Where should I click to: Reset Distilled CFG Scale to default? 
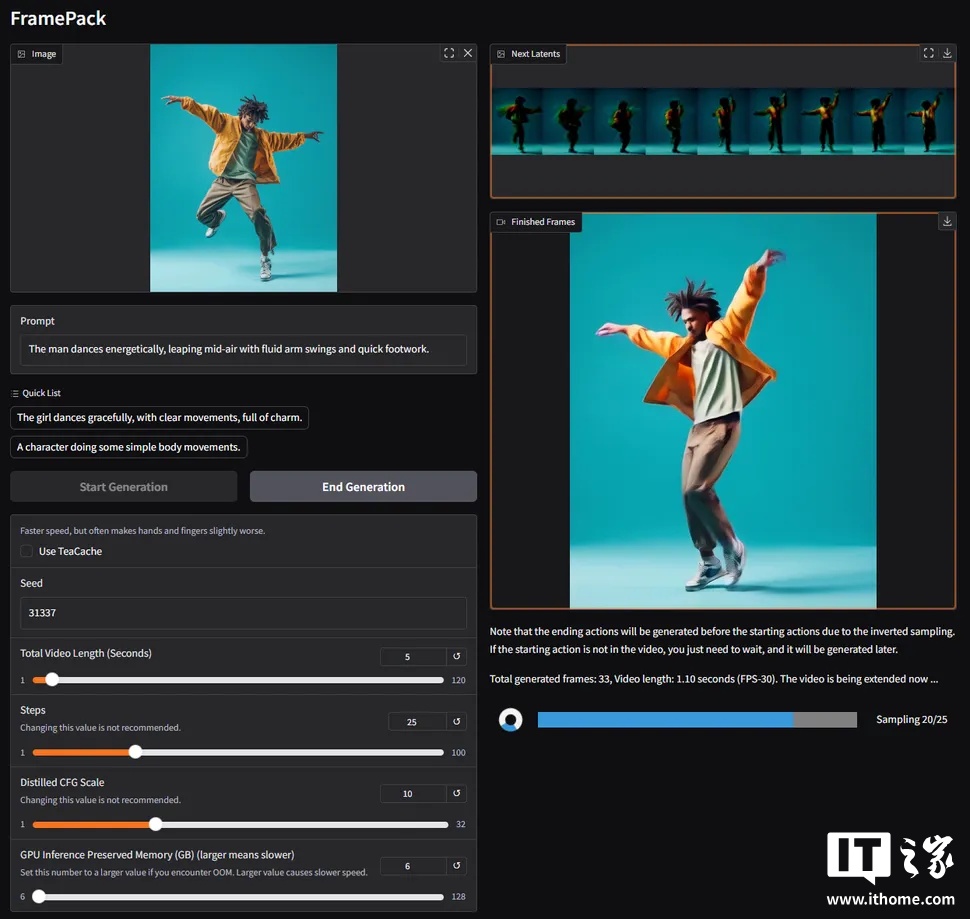pyautogui.click(x=457, y=794)
